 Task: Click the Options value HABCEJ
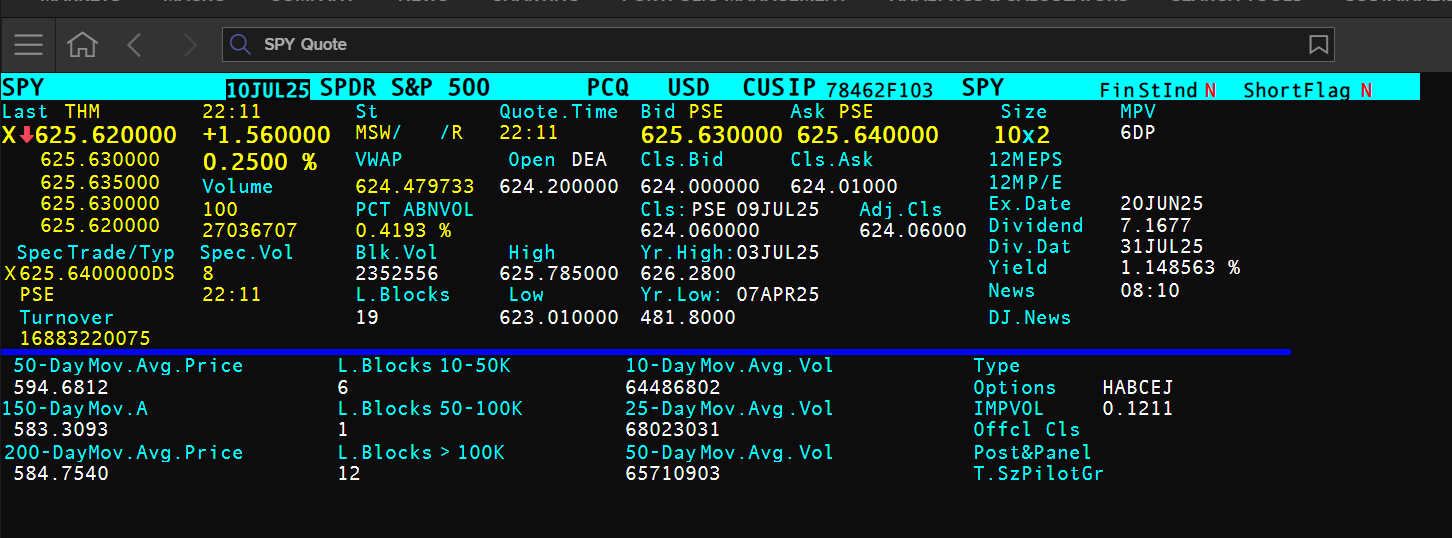[x=1138, y=388]
